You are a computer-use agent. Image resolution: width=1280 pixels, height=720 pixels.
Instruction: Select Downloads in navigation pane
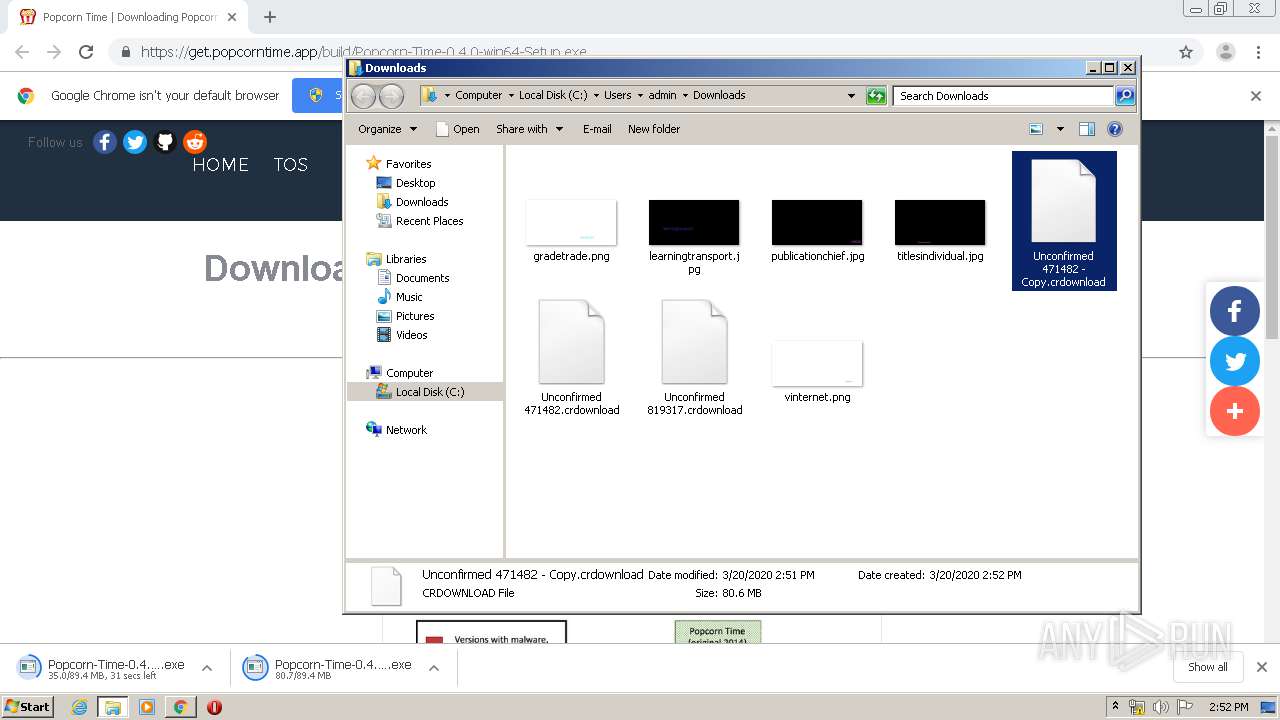(412, 202)
